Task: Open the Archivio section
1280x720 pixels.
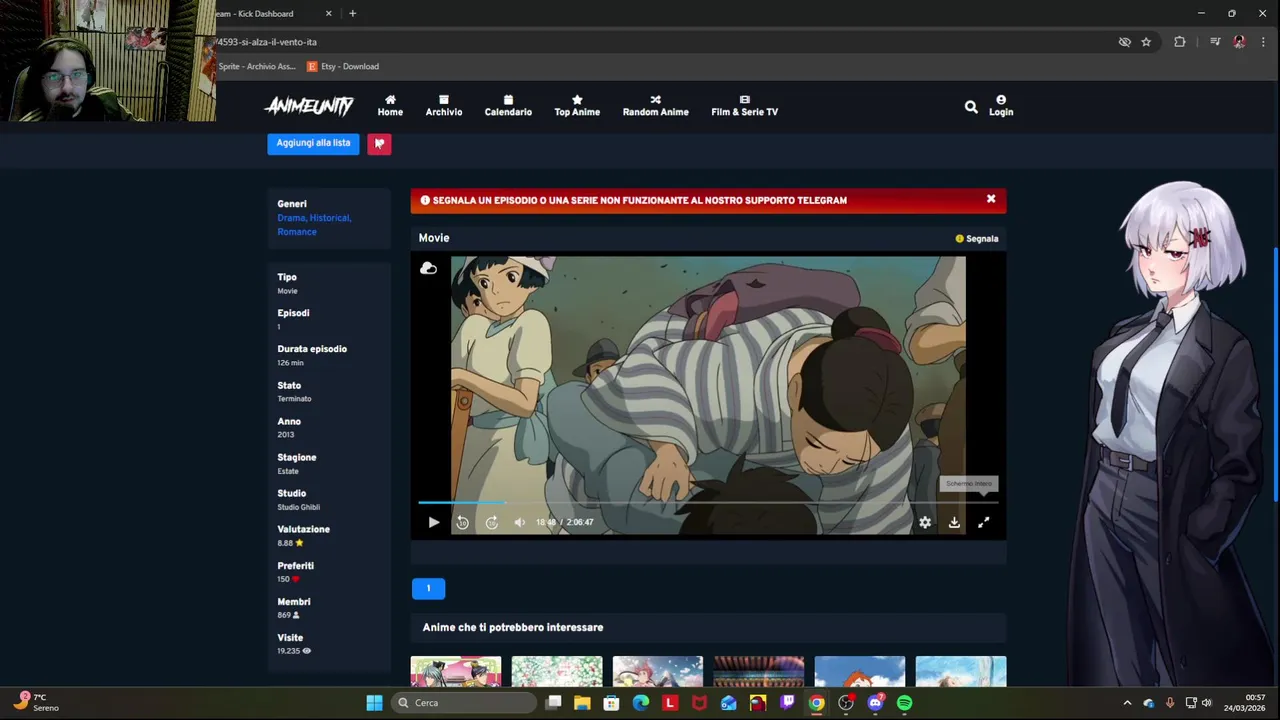Action: click(444, 106)
